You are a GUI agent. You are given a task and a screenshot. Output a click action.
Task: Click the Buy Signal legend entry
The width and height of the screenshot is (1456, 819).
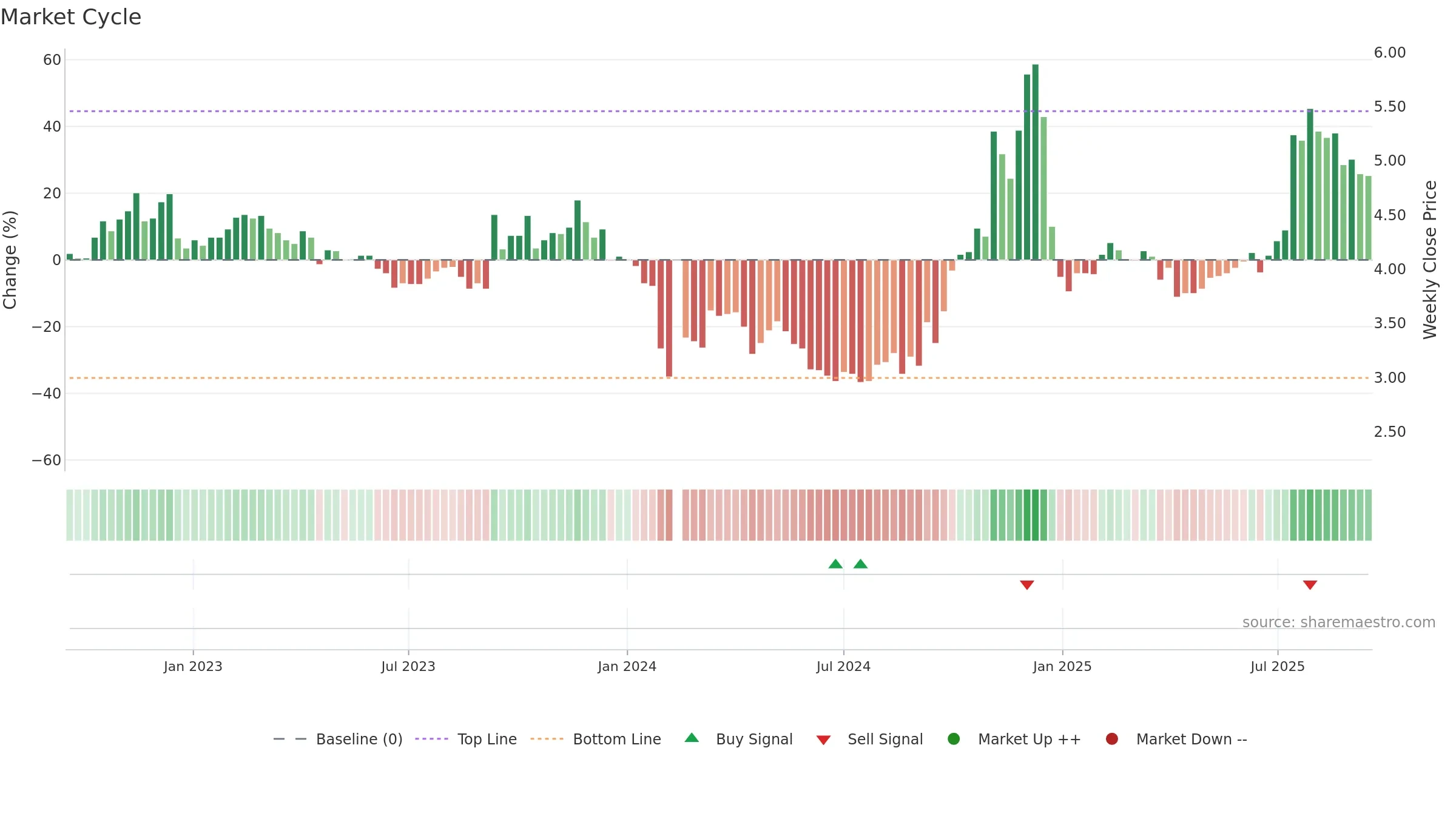point(738,739)
